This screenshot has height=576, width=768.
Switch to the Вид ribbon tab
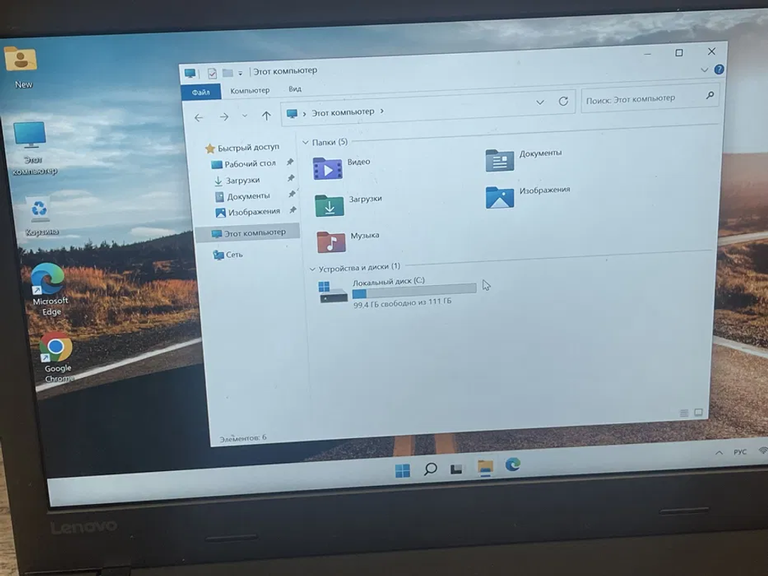294,90
